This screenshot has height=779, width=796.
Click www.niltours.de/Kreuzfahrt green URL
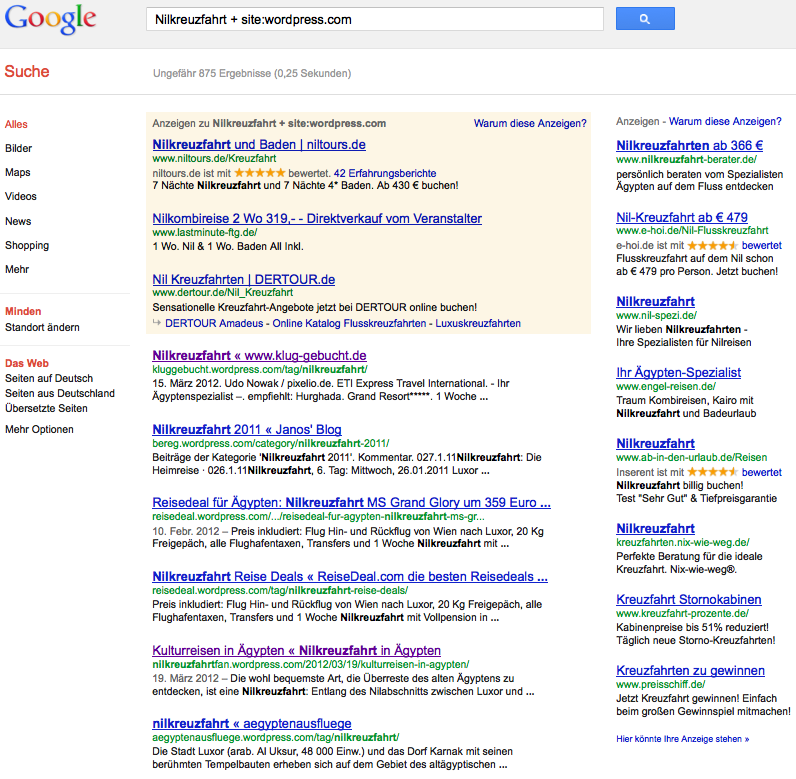pyautogui.click(x=214, y=158)
